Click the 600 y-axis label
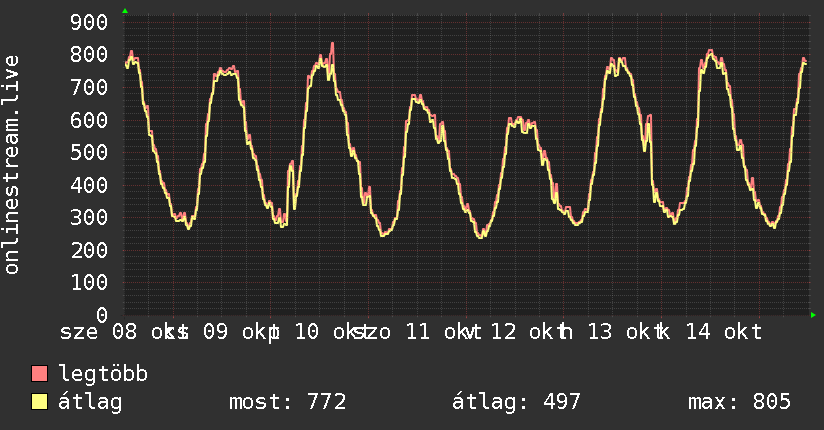This screenshot has height=430, width=824. pos(89,120)
